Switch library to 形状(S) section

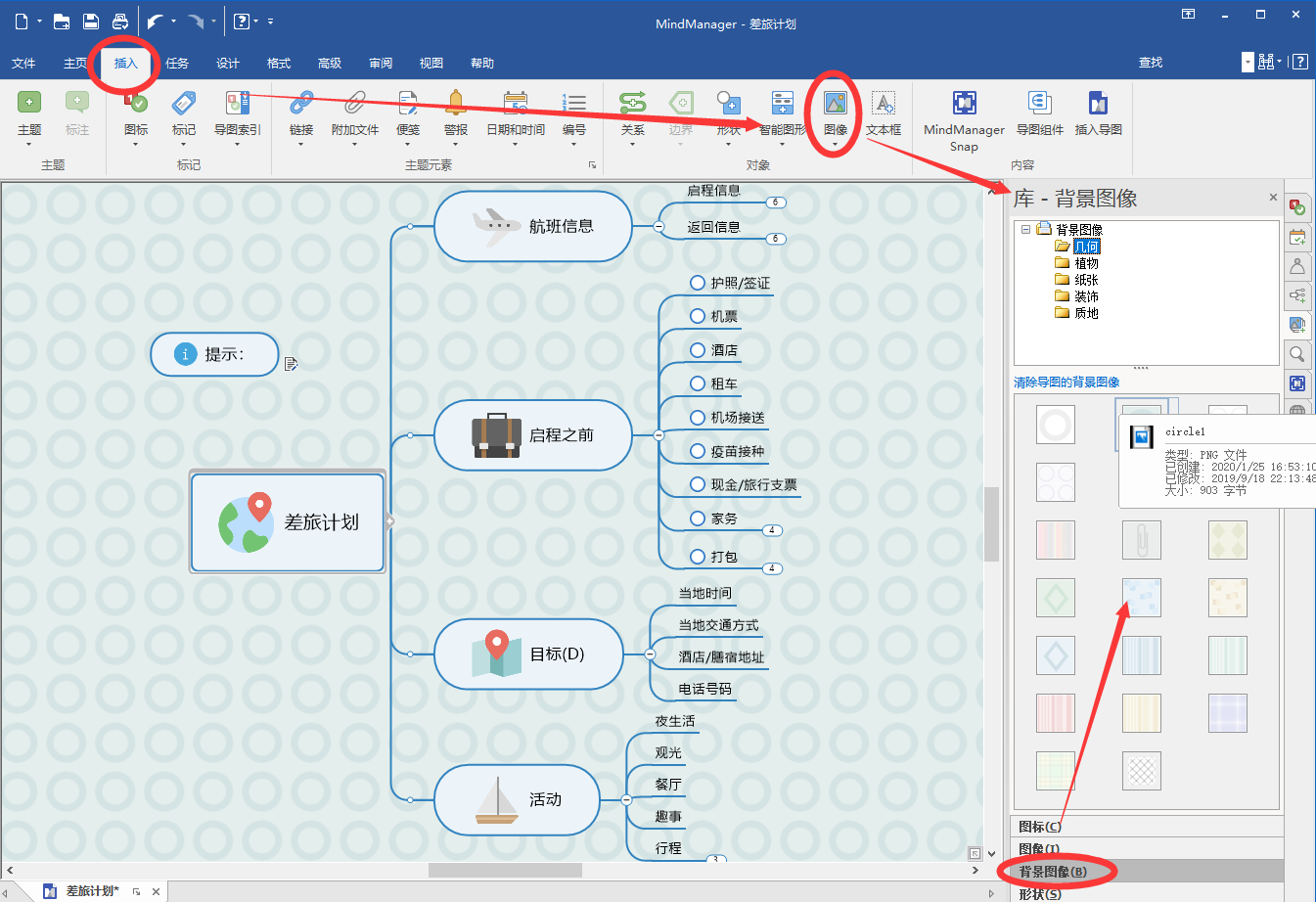[1147, 893]
